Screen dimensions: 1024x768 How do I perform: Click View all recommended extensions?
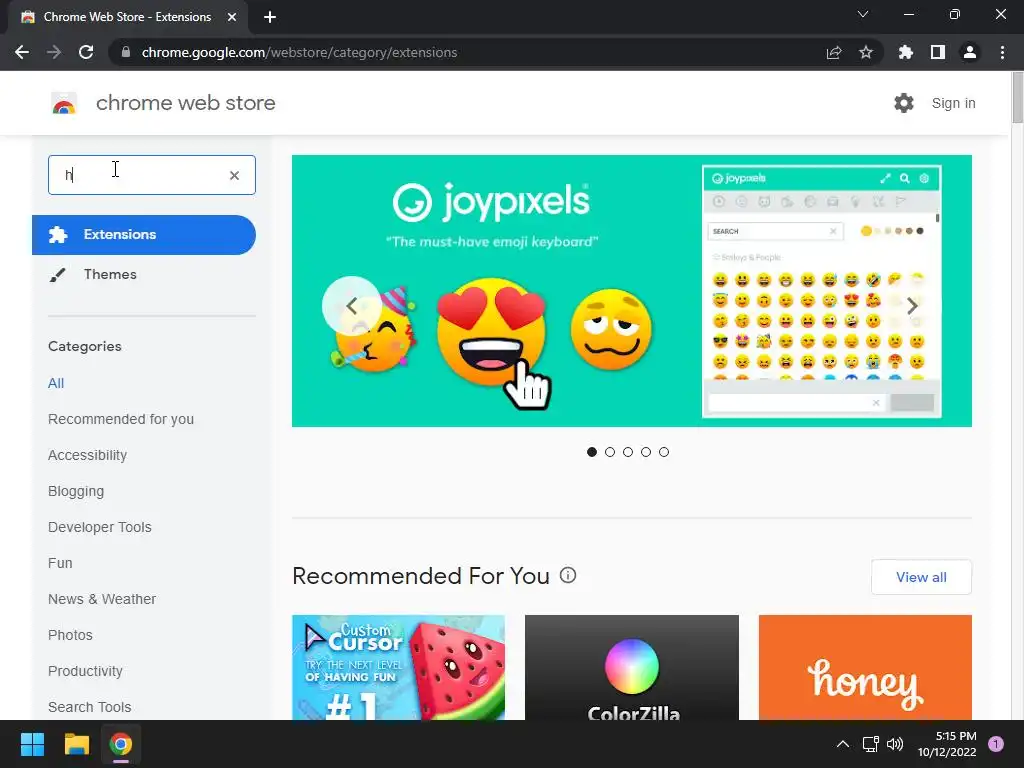click(921, 577)
